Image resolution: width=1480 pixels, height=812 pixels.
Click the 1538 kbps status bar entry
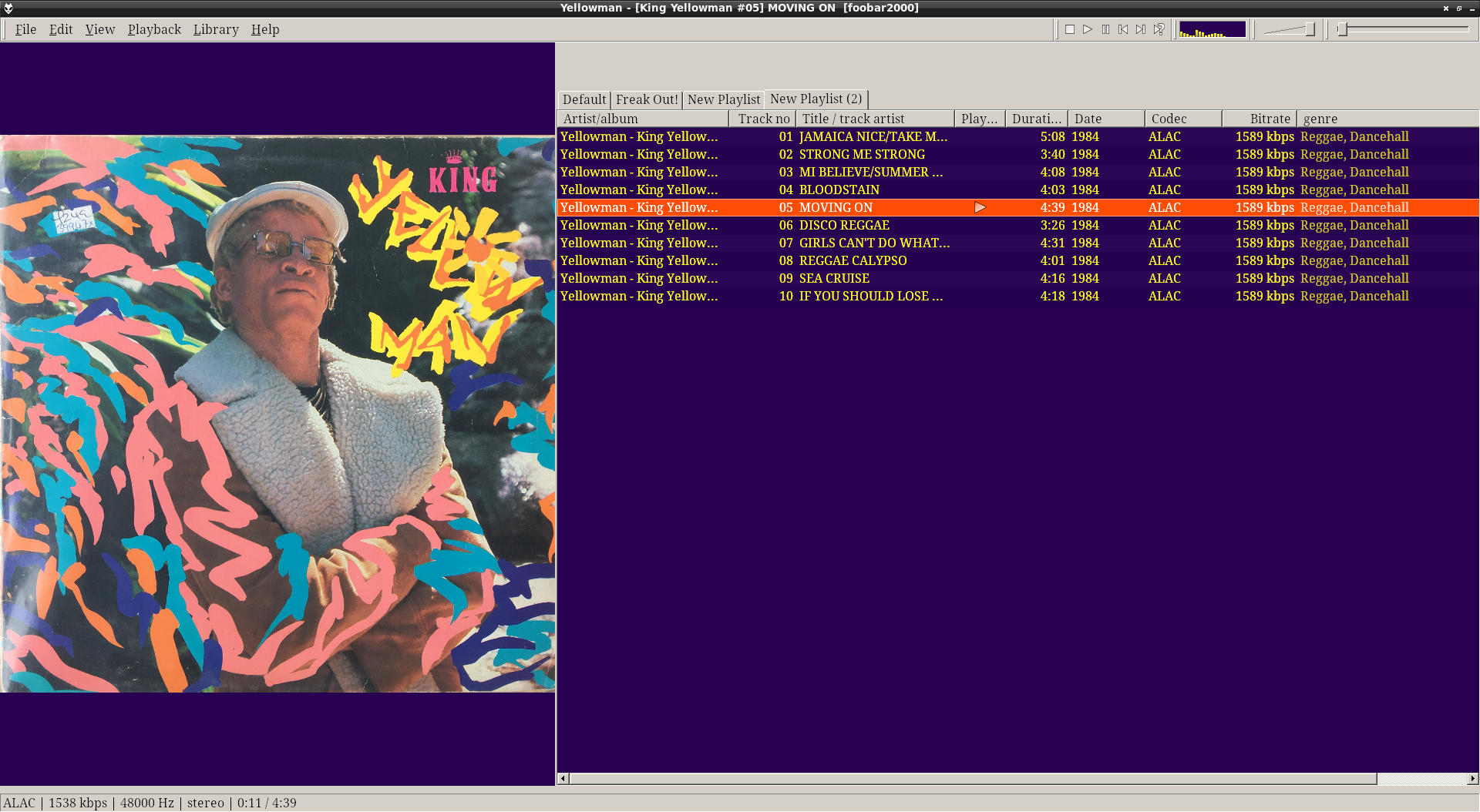(78, 803)
